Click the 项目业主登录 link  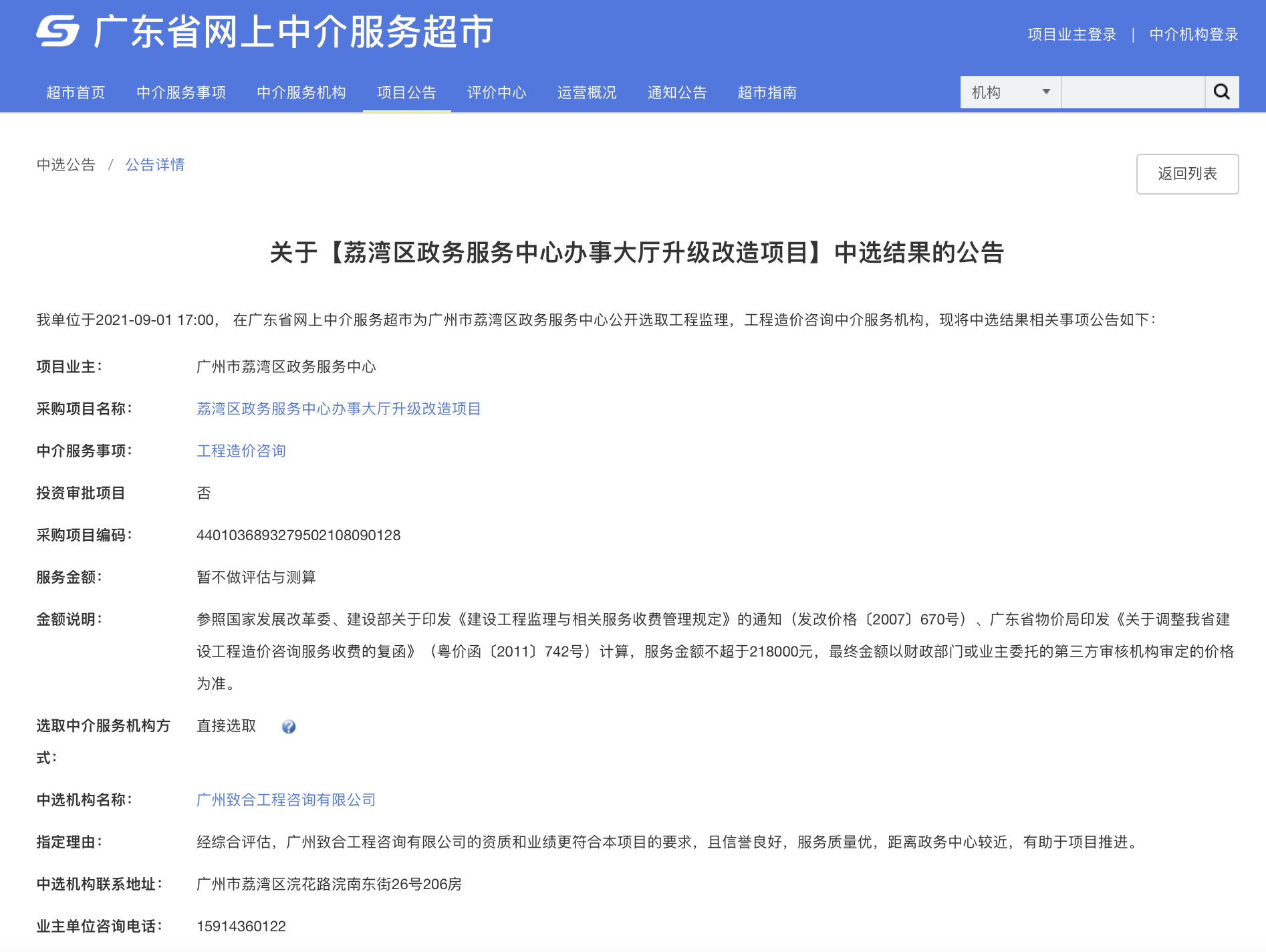[1071, 34]
